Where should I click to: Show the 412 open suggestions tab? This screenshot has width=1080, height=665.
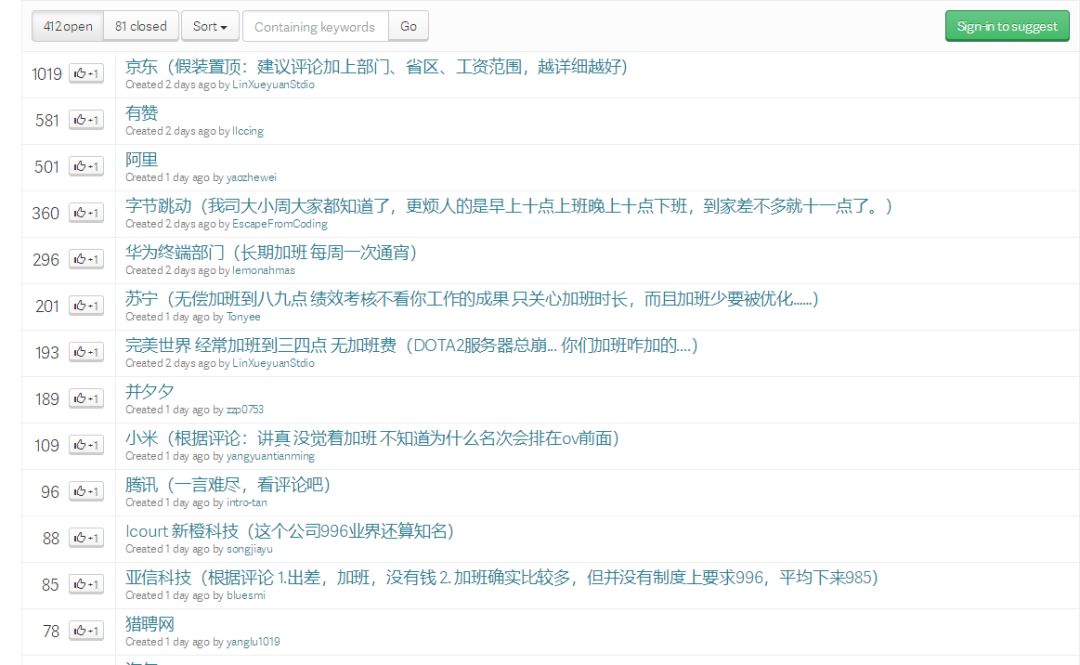[68, 26]
